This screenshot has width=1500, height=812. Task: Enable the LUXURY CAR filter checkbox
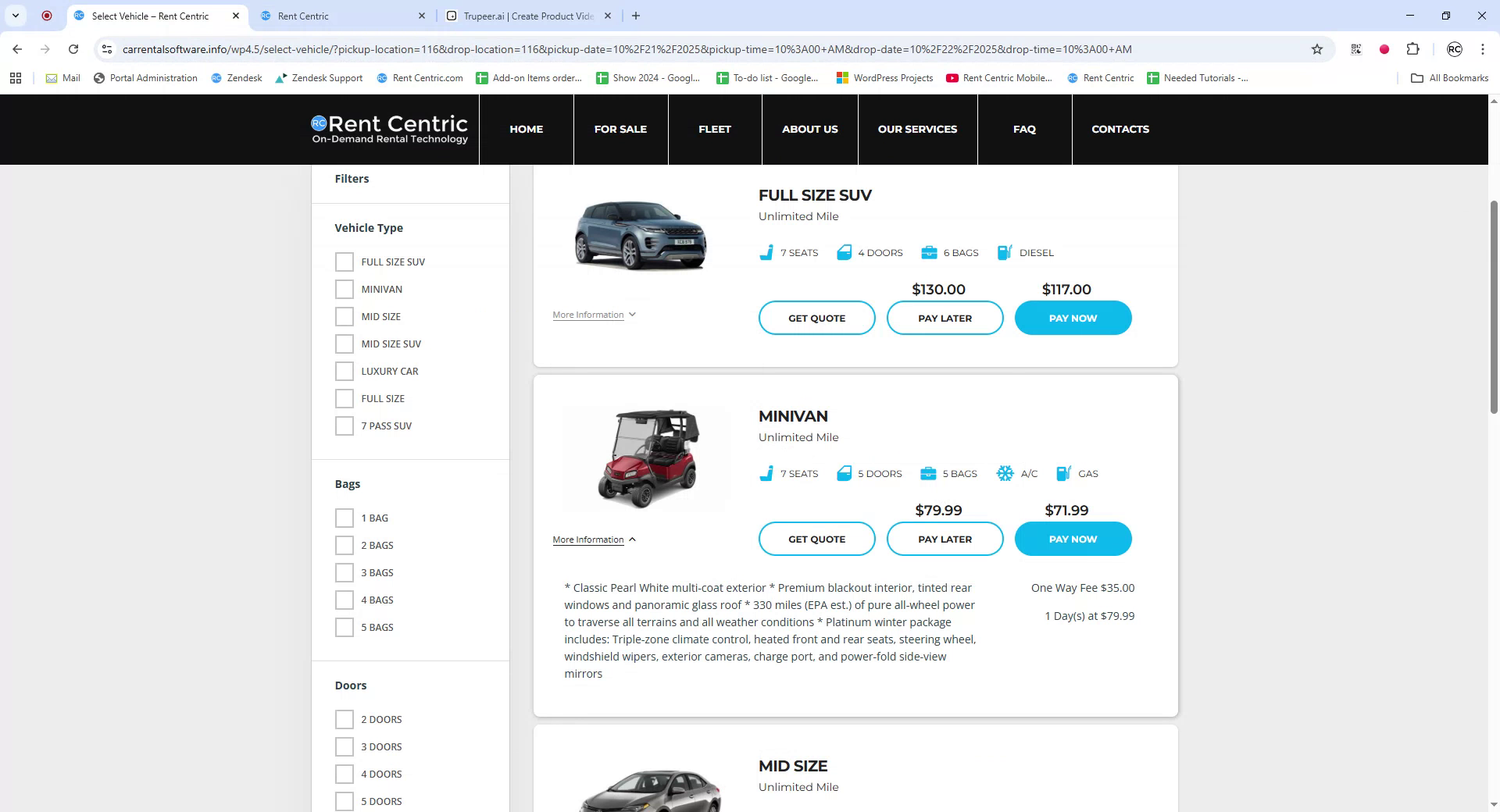coord(345,372)
